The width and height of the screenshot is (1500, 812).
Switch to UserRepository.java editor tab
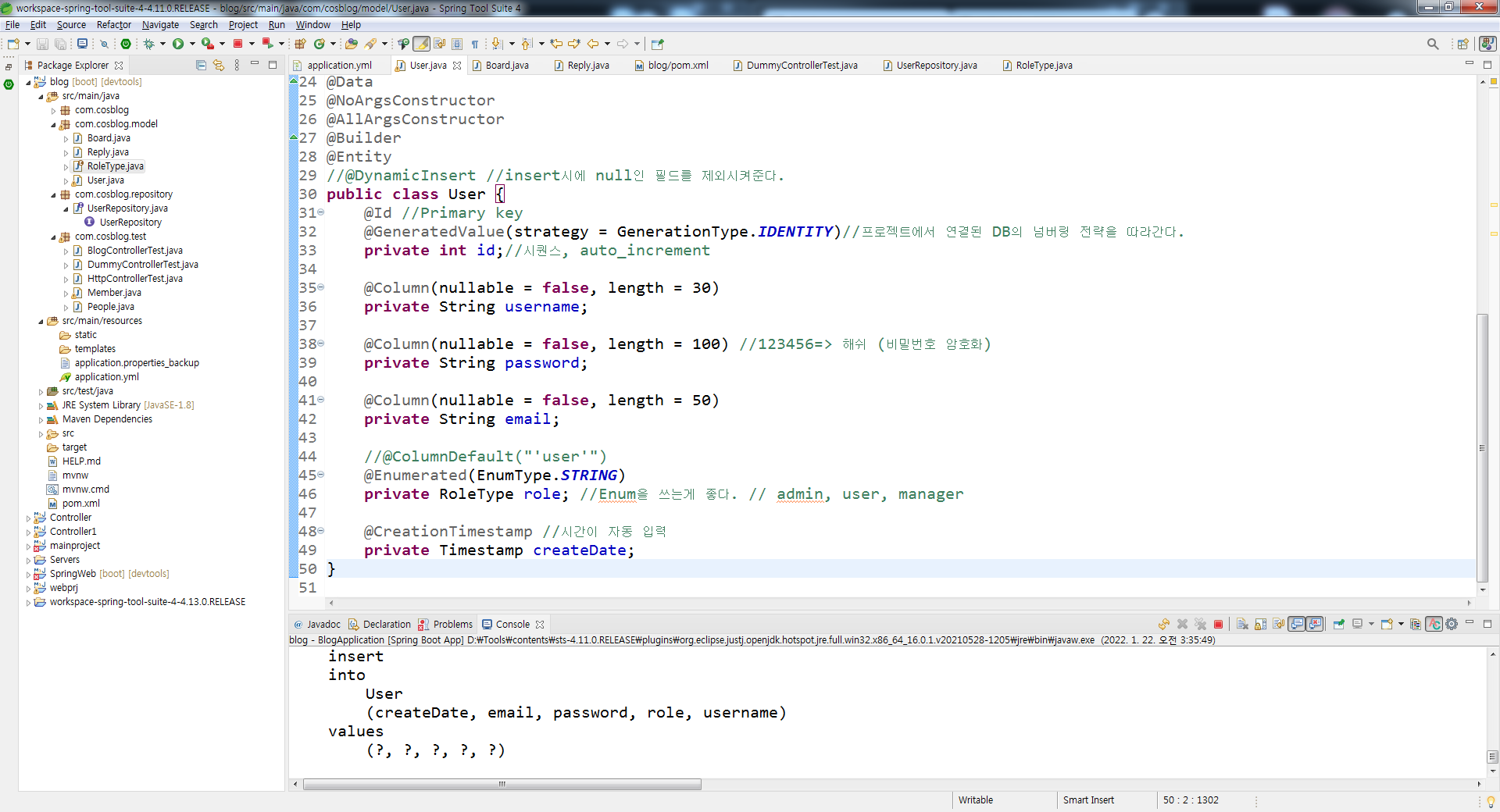pyautogui.click(x=936, y=65)
